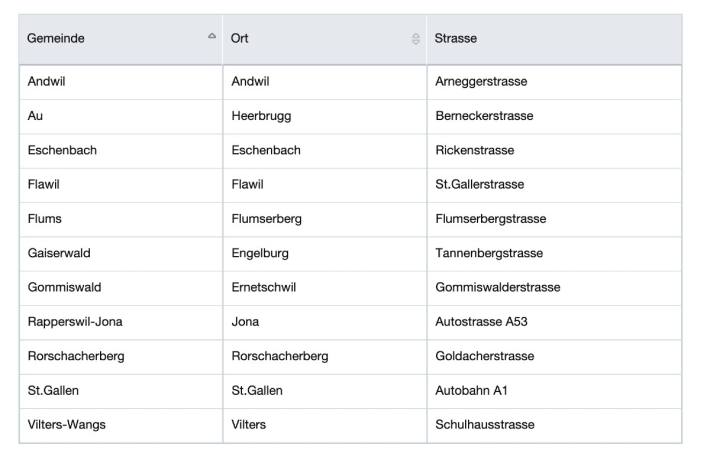This screenshot has width=710, height=473.
Task: Click the Autostrasse A53 cell
Action: (554, 322)
